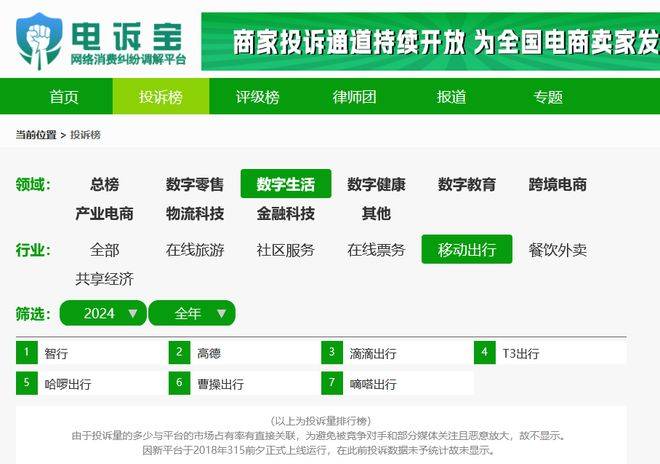Choose the 跨境电商 domain filter

558,184
